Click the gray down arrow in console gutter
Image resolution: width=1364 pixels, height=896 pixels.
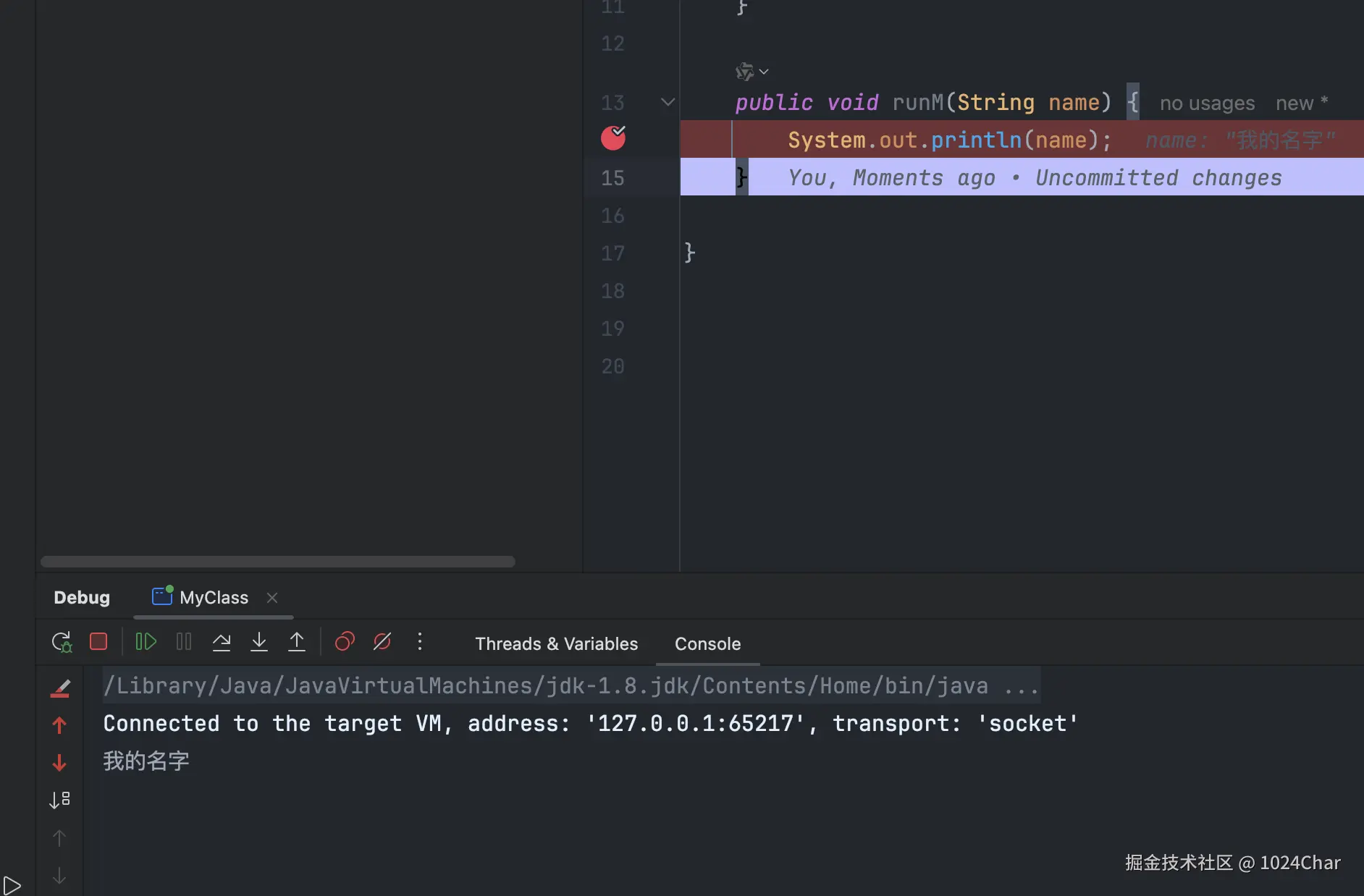point(59,876)
